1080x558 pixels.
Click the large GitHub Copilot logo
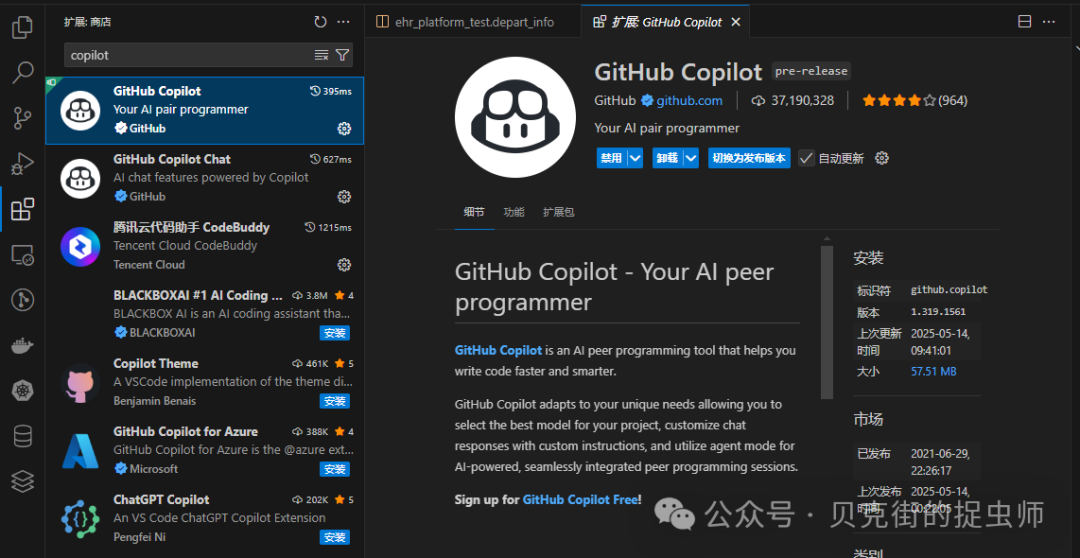click(x=515, y=117)
